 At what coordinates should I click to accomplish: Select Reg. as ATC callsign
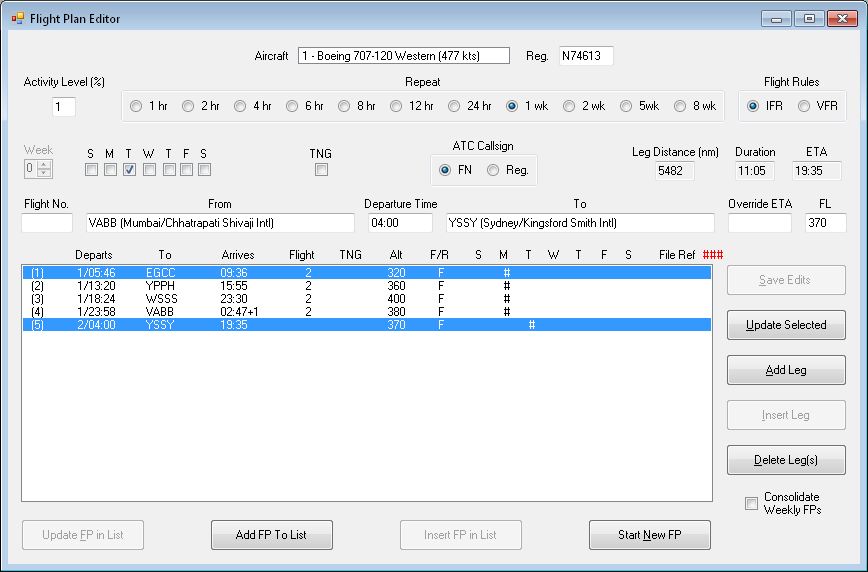pyautogui.click(x=493, y=171)
